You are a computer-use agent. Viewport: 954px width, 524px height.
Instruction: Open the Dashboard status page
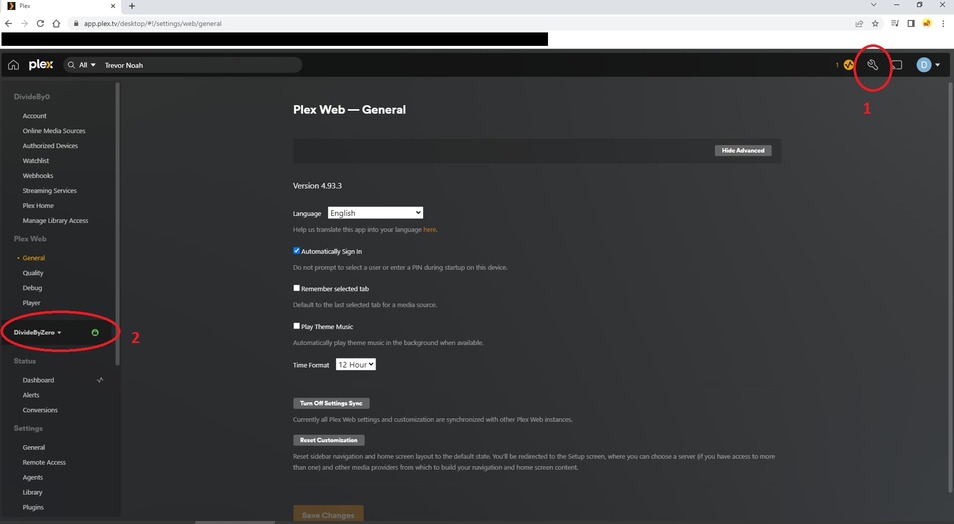tap(38, 380)
